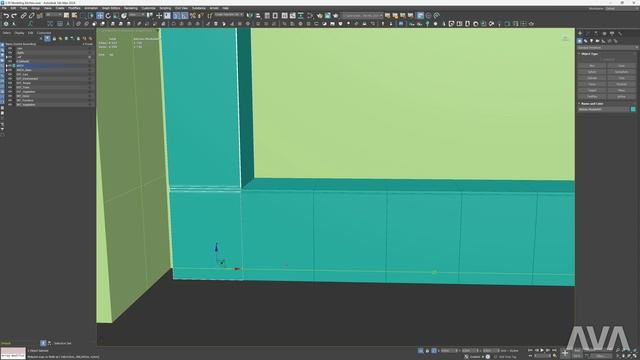This screenshot has height=360, width=640.
Task: Toggle the Angle Snap button
Action: click(x=184, y=16)
